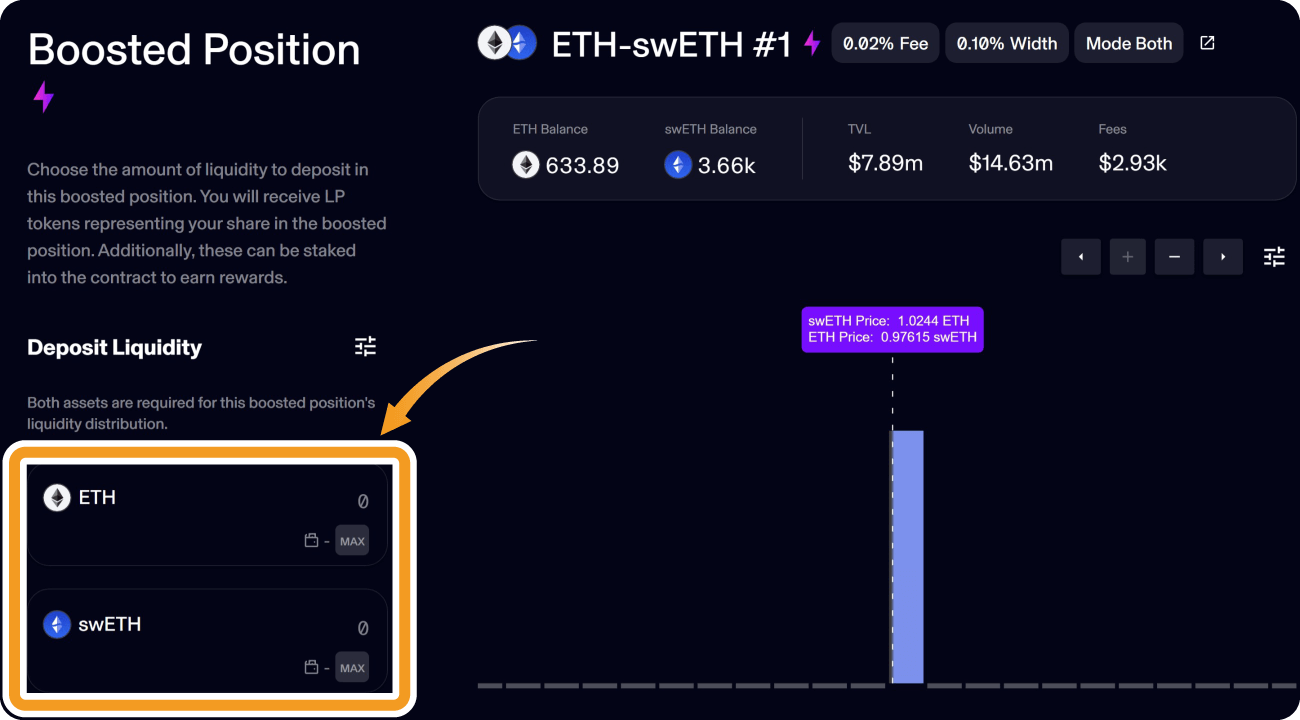Click the swETH amount input field
Screen dimensions: 1300x720
pos(207,641)
